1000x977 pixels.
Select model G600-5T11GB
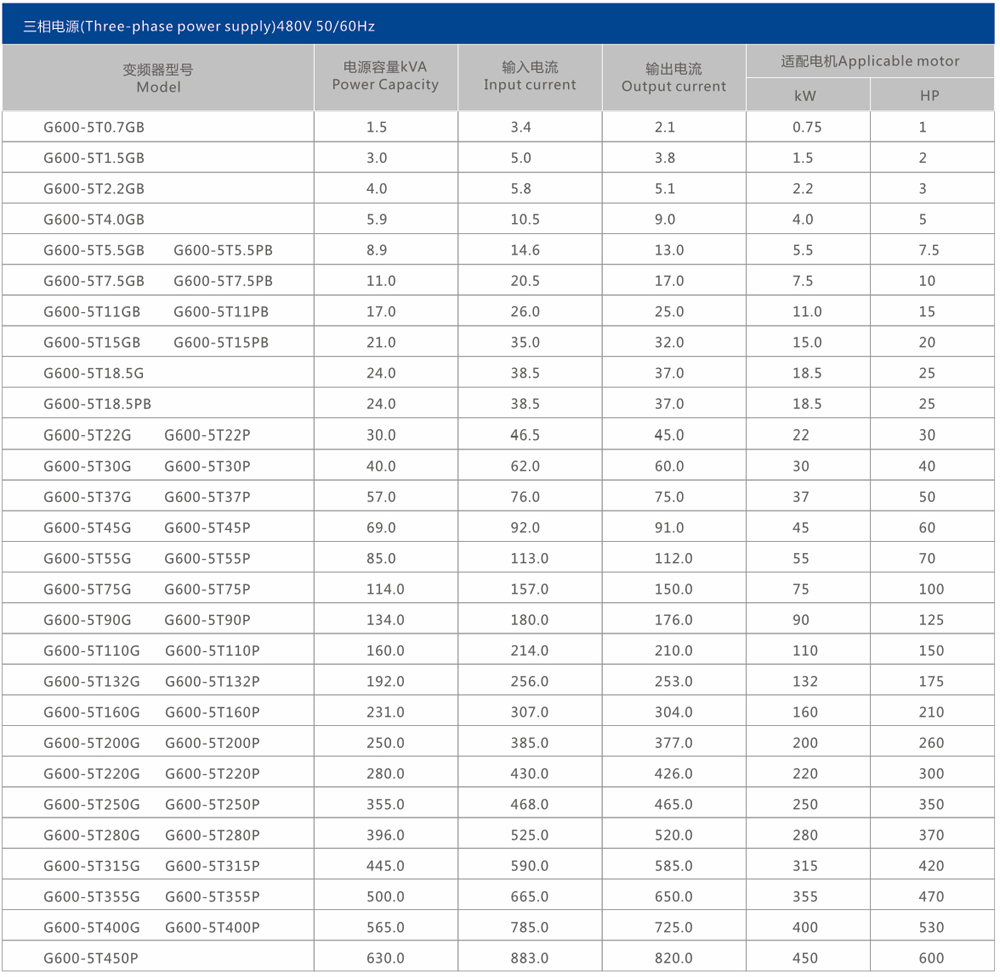[x=92, y=312]
